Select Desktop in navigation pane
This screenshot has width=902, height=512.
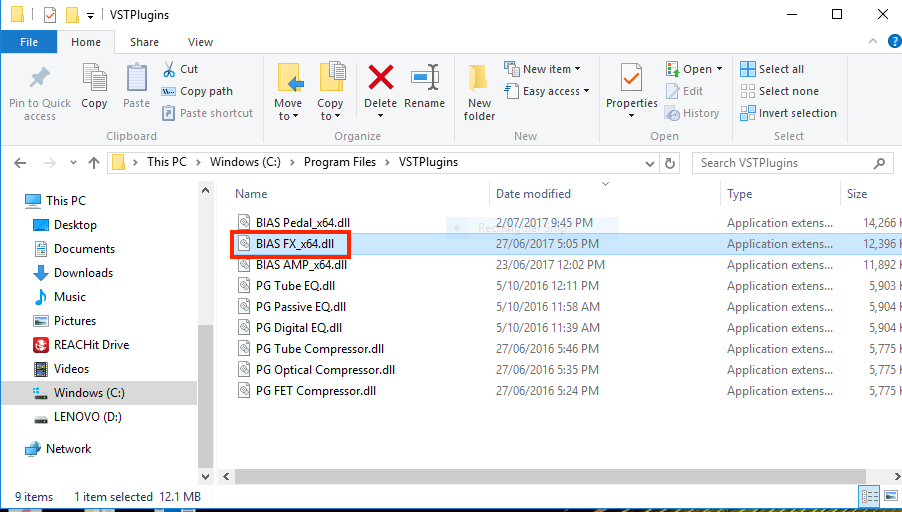(64, 225)
